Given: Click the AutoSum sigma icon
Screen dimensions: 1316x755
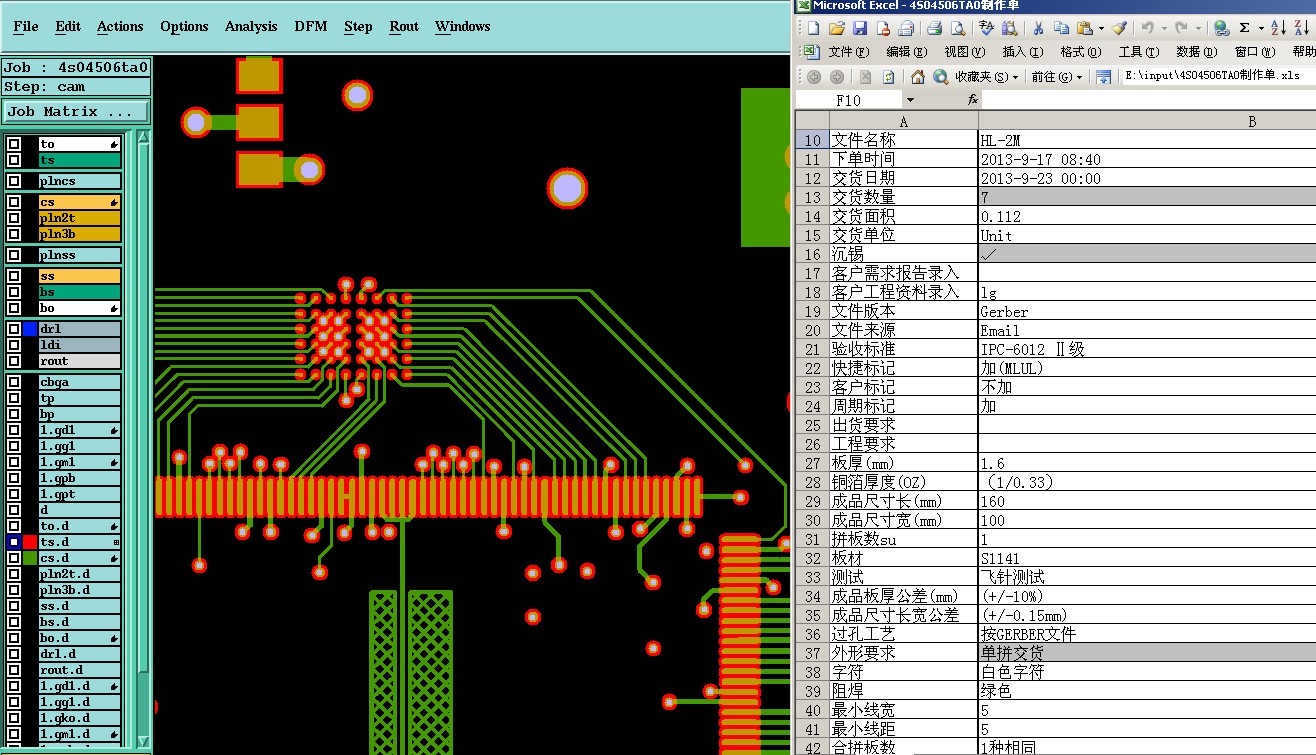Looking at the screenshot, I should coord(1244,28).
